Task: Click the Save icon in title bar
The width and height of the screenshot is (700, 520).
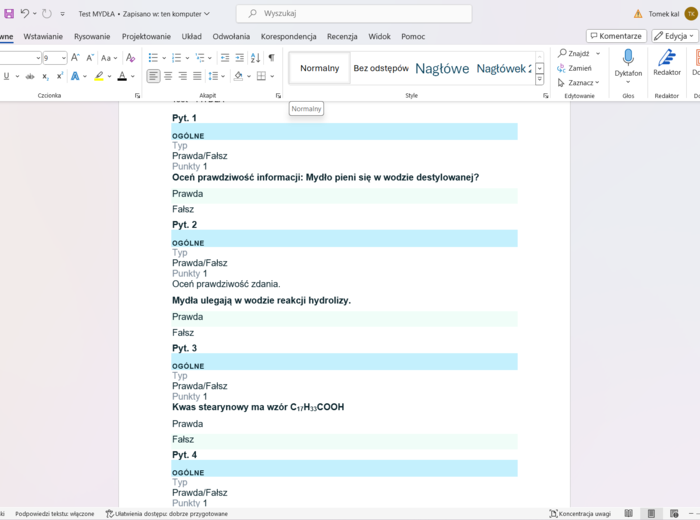Action: (x=8, y=13)
